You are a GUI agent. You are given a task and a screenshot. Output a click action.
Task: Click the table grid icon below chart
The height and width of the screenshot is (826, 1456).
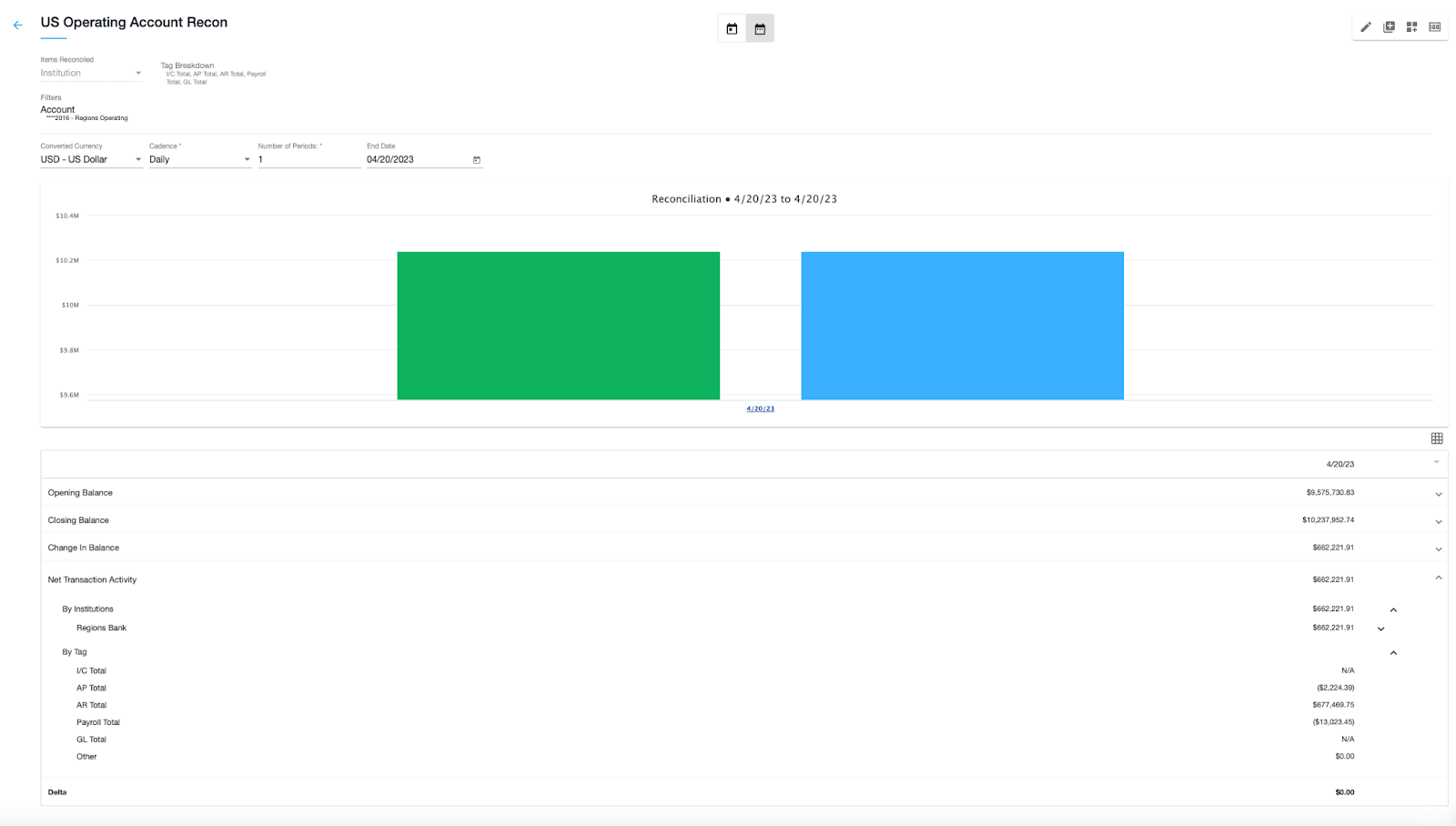point(1437,438)
